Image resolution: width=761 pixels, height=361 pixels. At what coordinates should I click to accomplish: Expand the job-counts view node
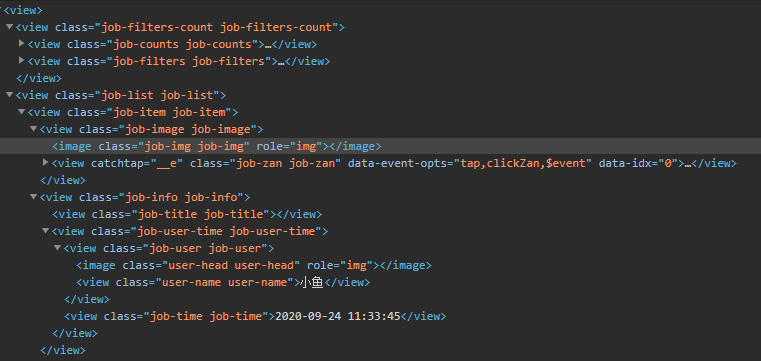pos(21,44)
